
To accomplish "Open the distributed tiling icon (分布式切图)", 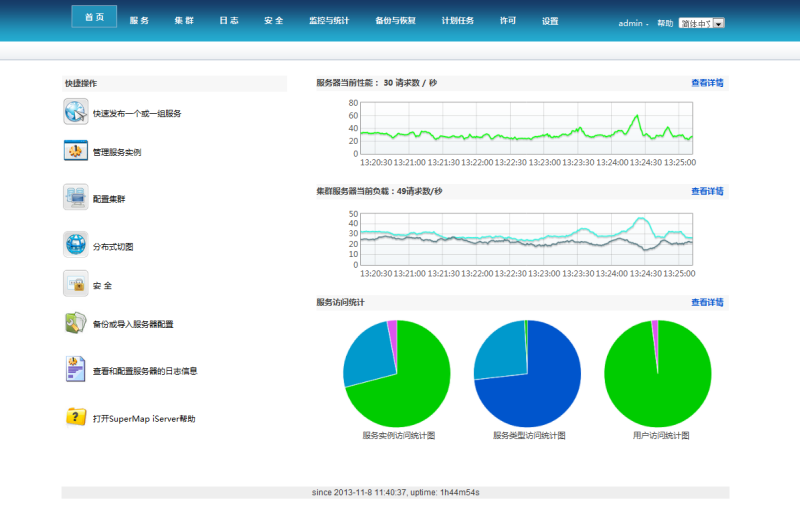I will point(76,244).
